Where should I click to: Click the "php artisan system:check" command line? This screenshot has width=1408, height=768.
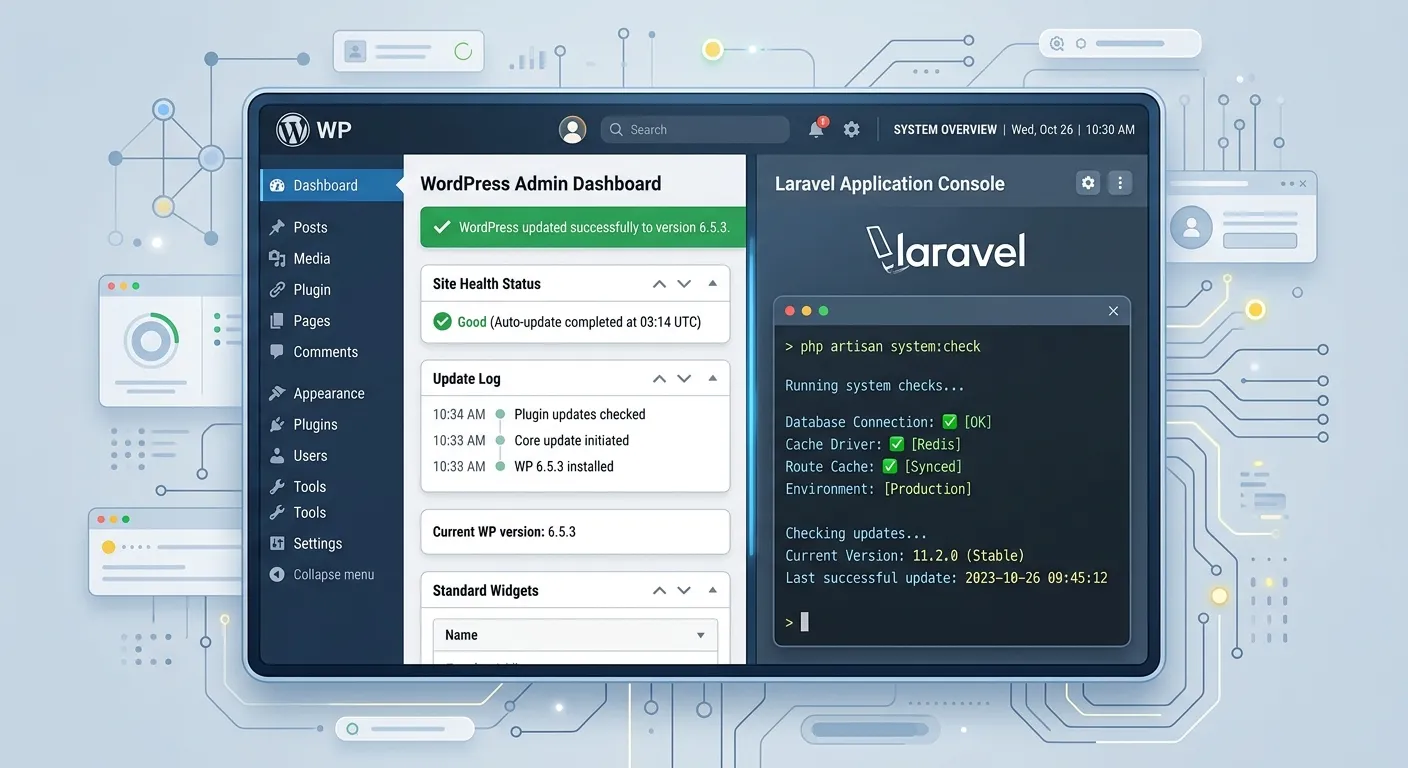[883, 347]
